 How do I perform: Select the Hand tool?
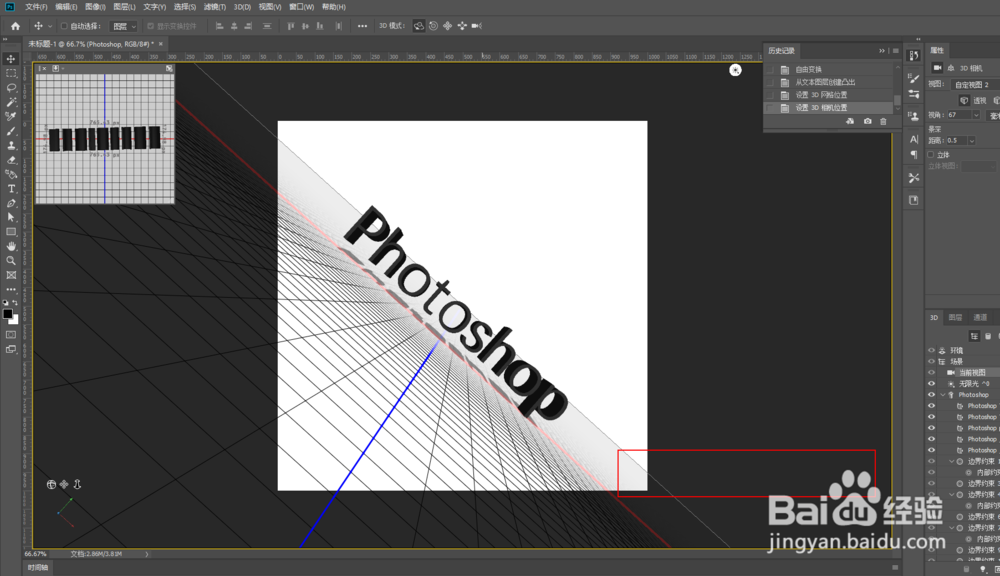click(11, 246)
